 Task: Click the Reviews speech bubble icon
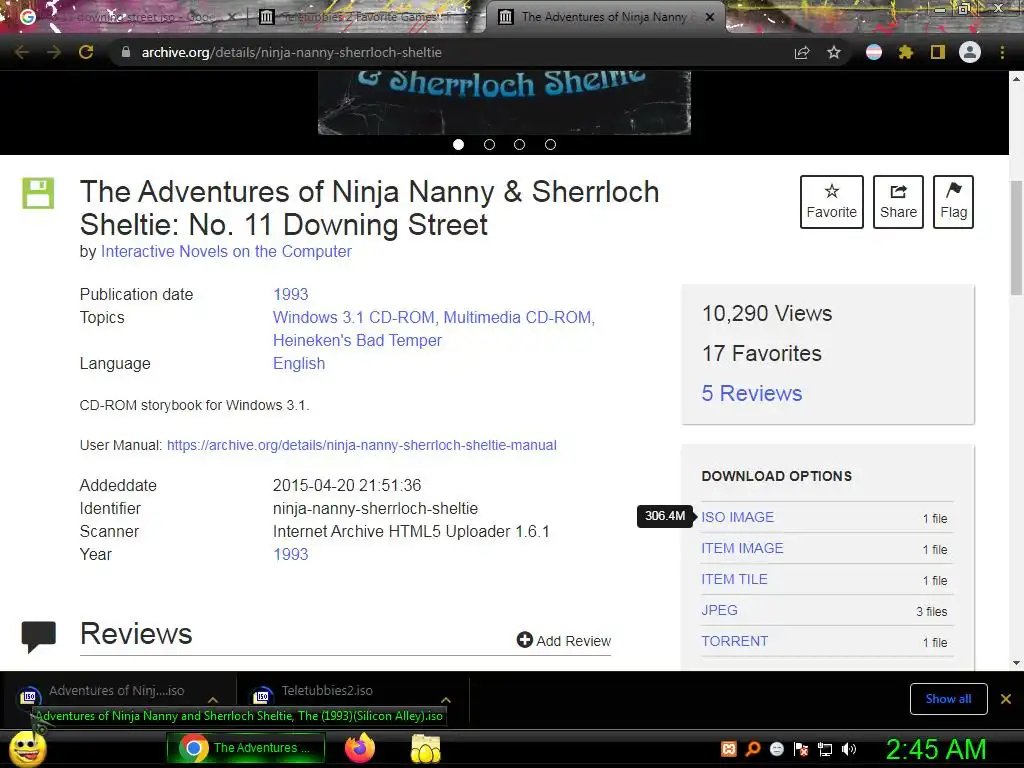39,637
